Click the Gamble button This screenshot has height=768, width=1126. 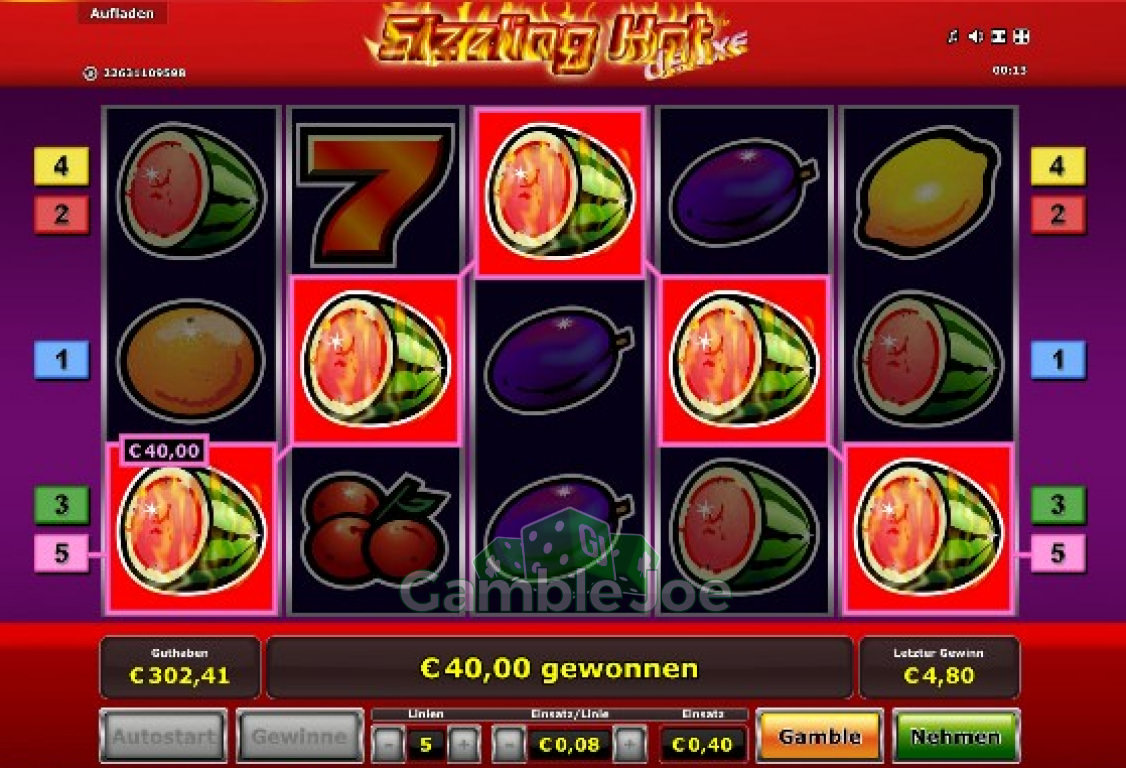pos(819,736)
